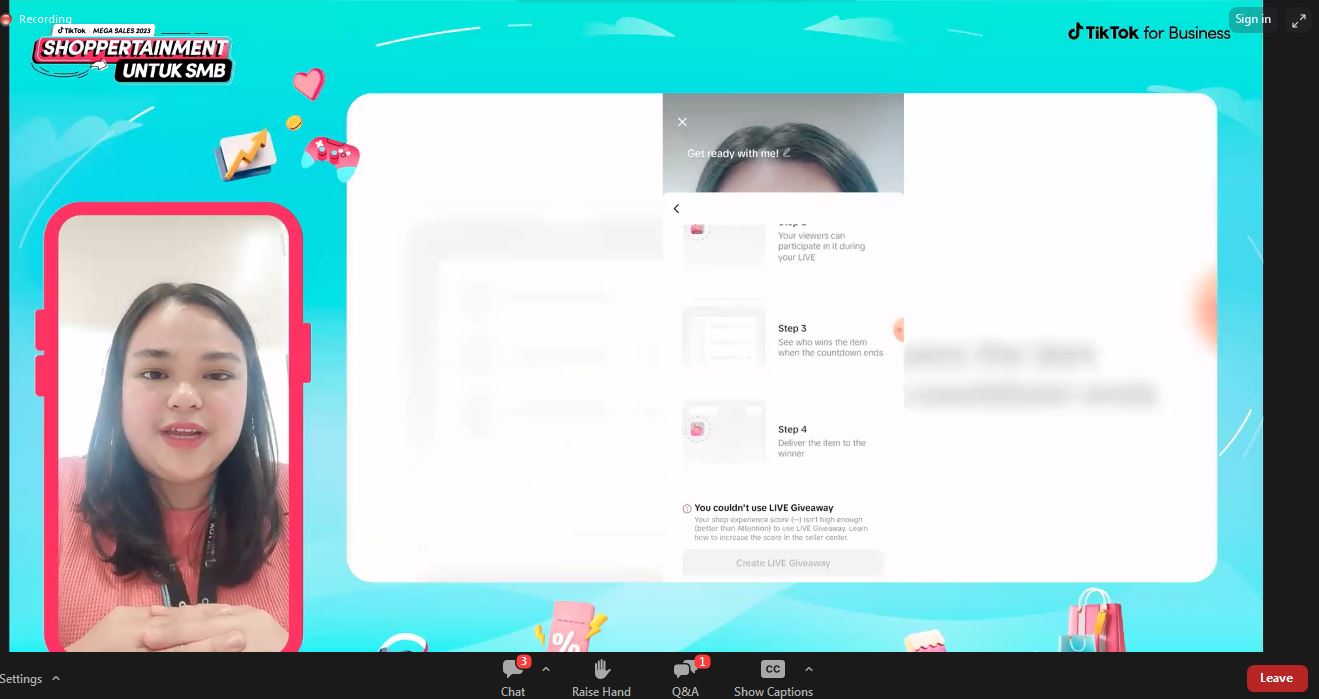This screenshot has height=699, width=1319.
Task: Click the Sign in button
Action: point(1252,19)
